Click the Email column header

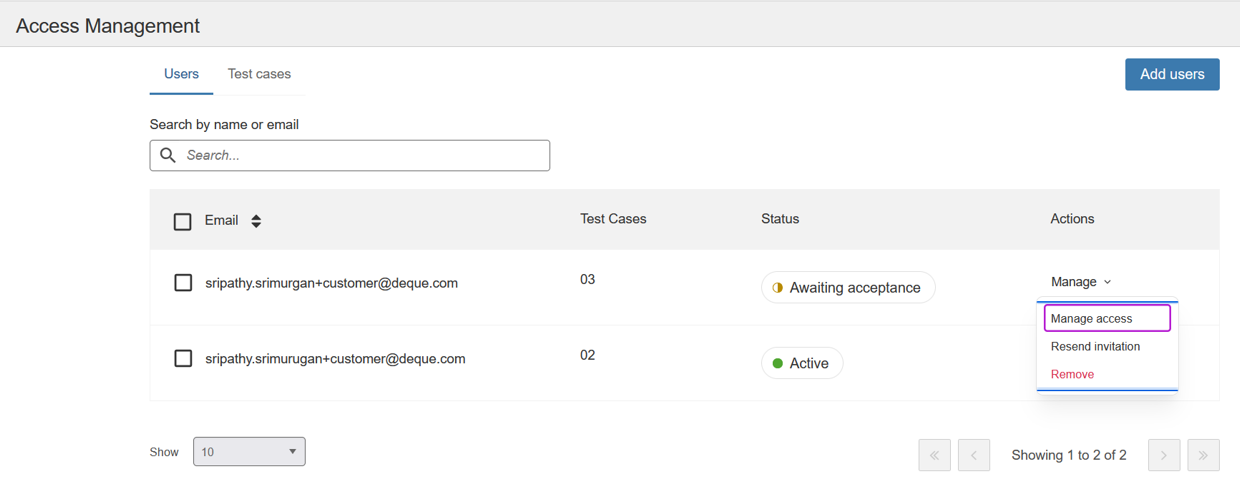221,220
